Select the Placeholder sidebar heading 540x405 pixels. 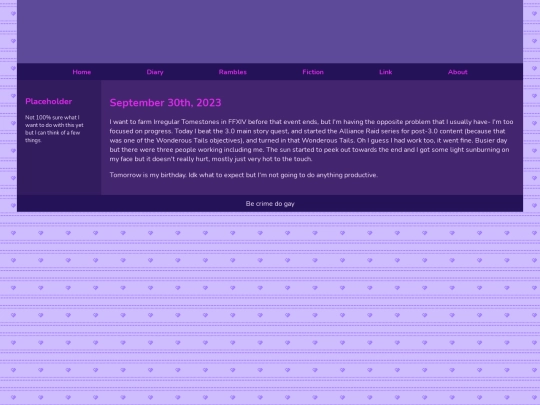[49, 101]
